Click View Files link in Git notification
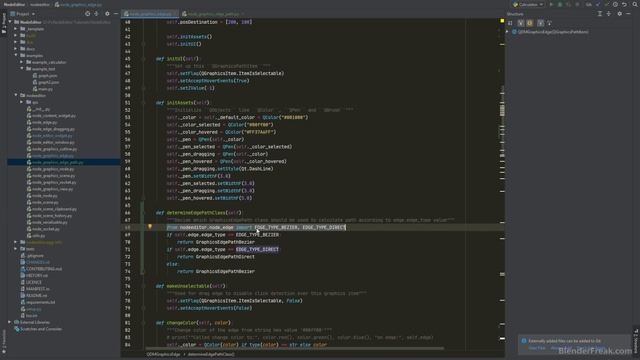The height and width of the screenshot is (360, 640). tap(537, 348)
